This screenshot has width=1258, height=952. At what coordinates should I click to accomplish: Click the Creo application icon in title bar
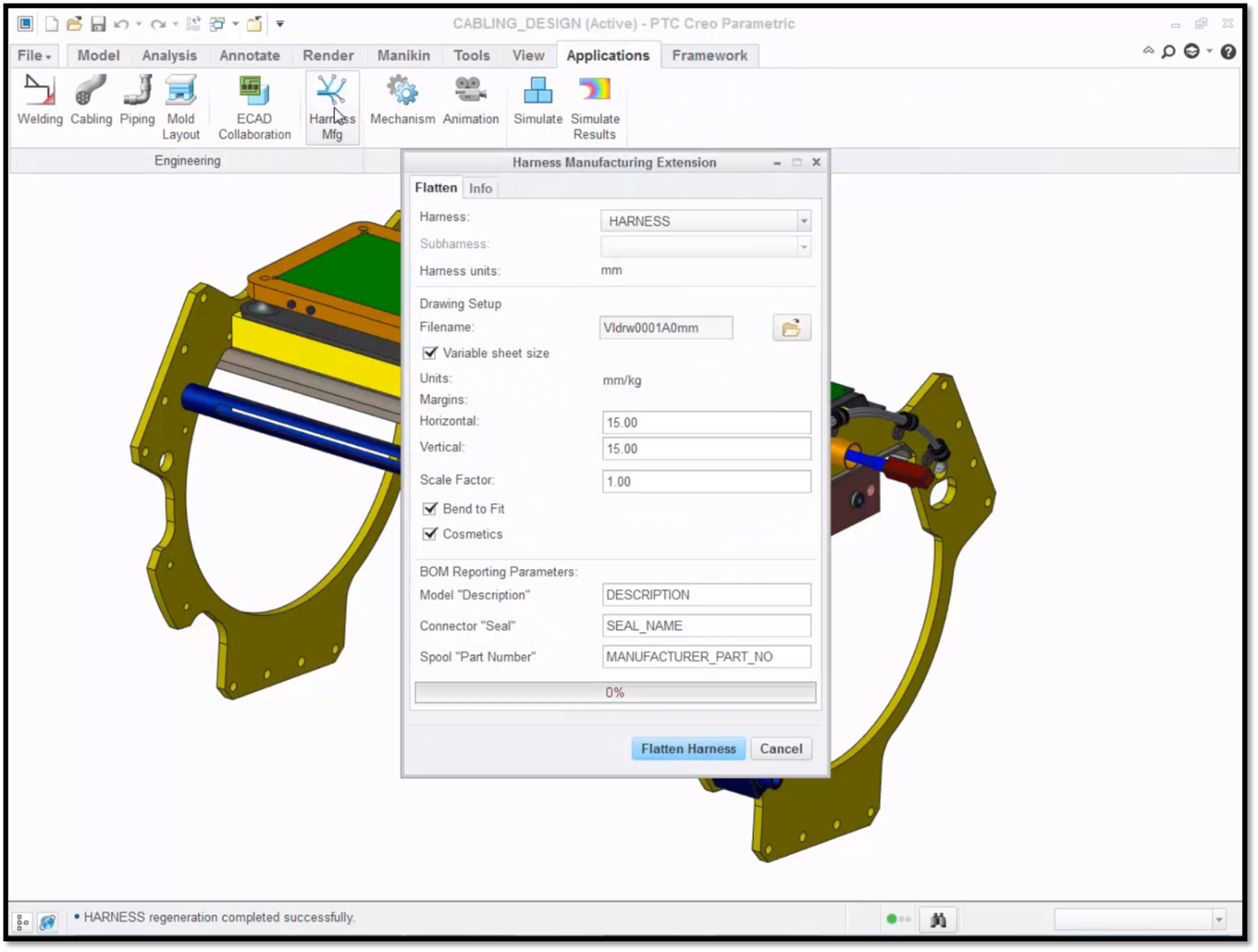point(26,24)
